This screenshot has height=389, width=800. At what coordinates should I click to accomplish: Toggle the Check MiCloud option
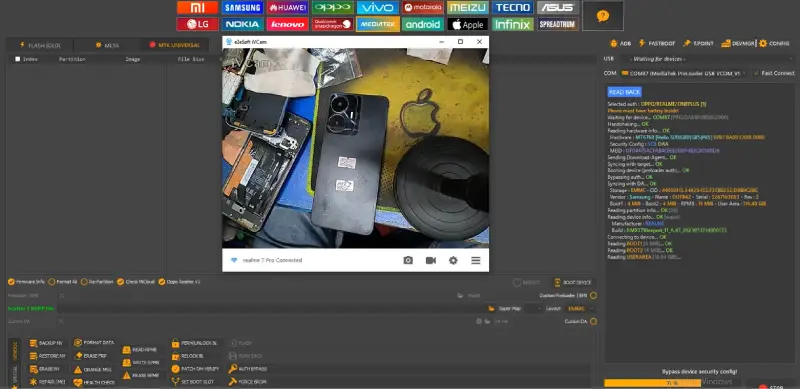[136, 282]
